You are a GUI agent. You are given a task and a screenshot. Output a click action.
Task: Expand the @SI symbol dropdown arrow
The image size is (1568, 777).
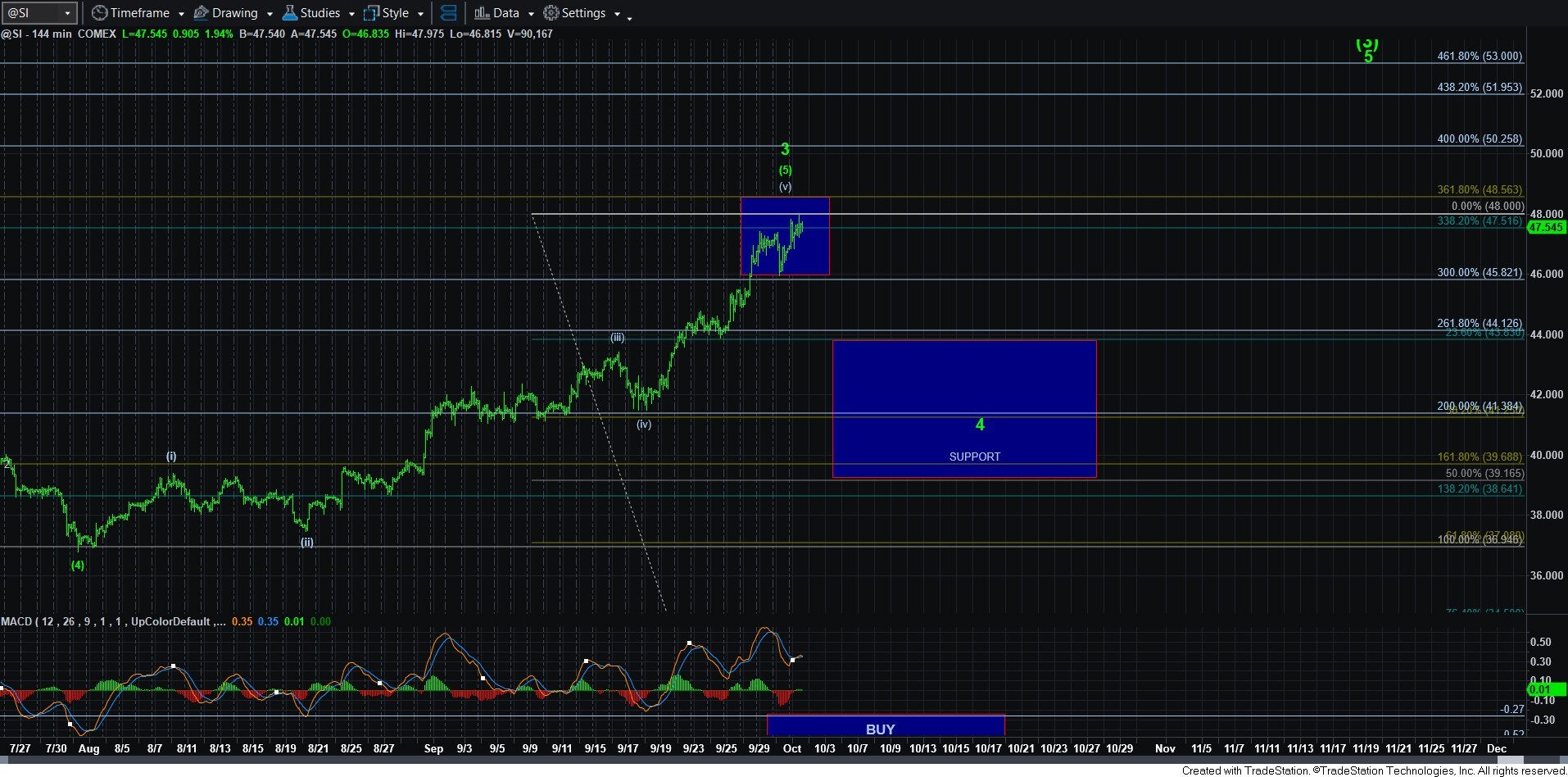67,13
